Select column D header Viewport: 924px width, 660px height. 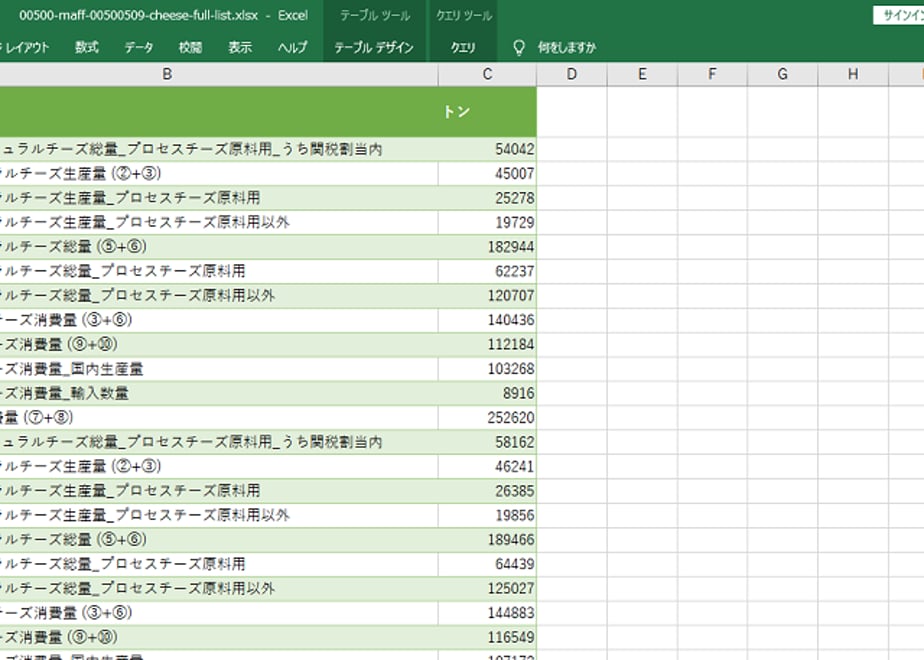[572, 74]
